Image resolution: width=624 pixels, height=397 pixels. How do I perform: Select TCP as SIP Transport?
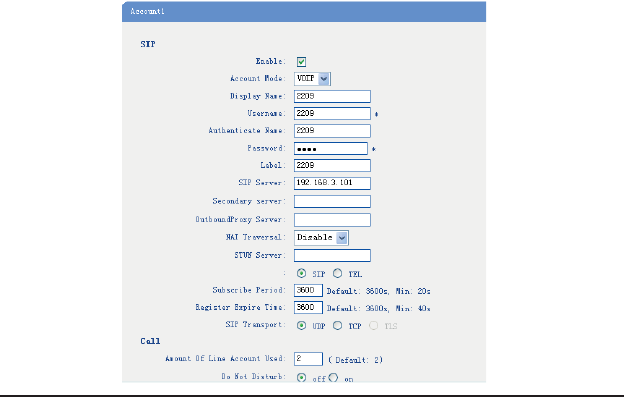tap(337, 325)
